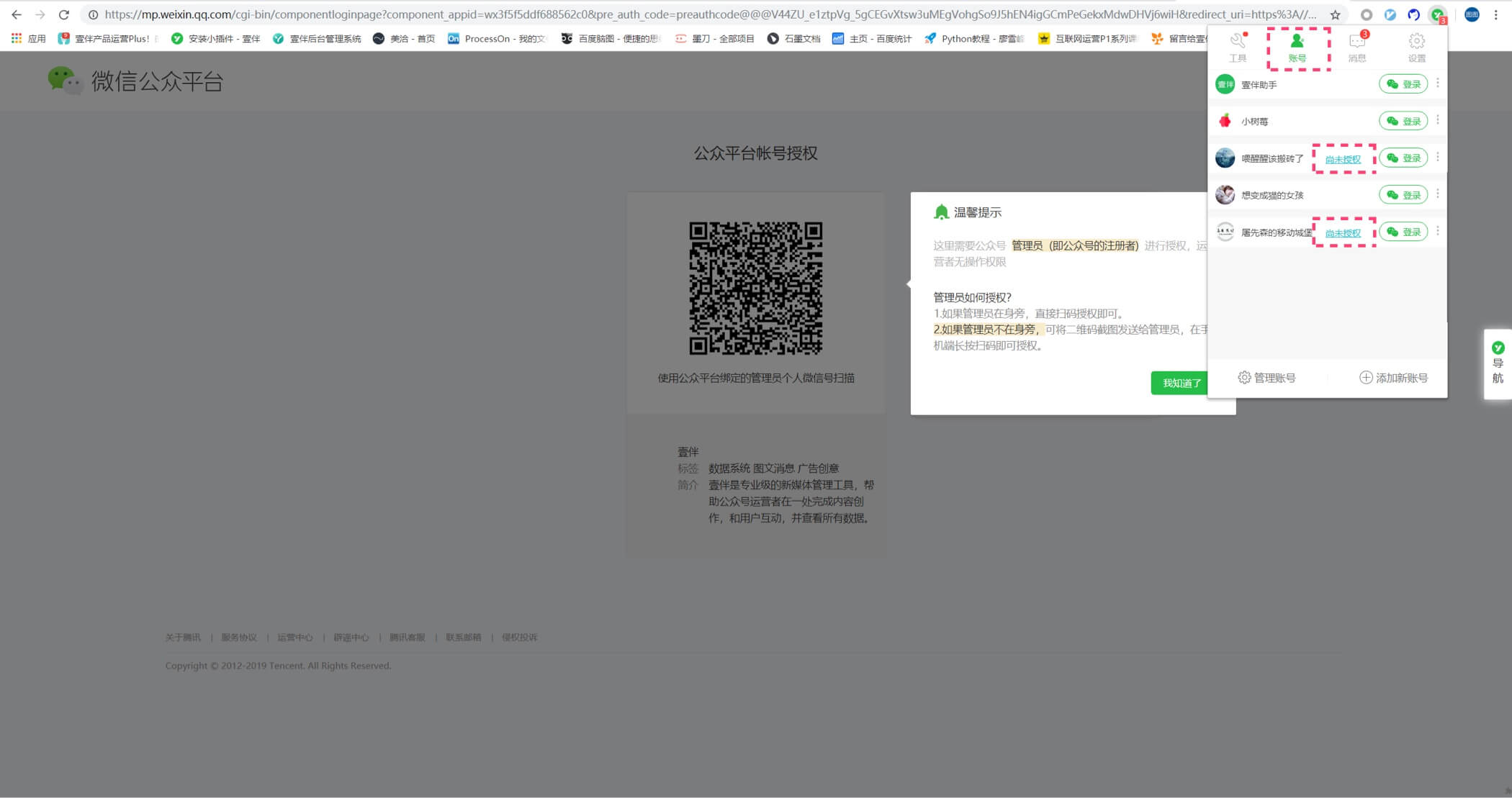
Task: Open 主页 - 百度统计 bookmark
Action: pyautogui.click(x=871, y=39)
